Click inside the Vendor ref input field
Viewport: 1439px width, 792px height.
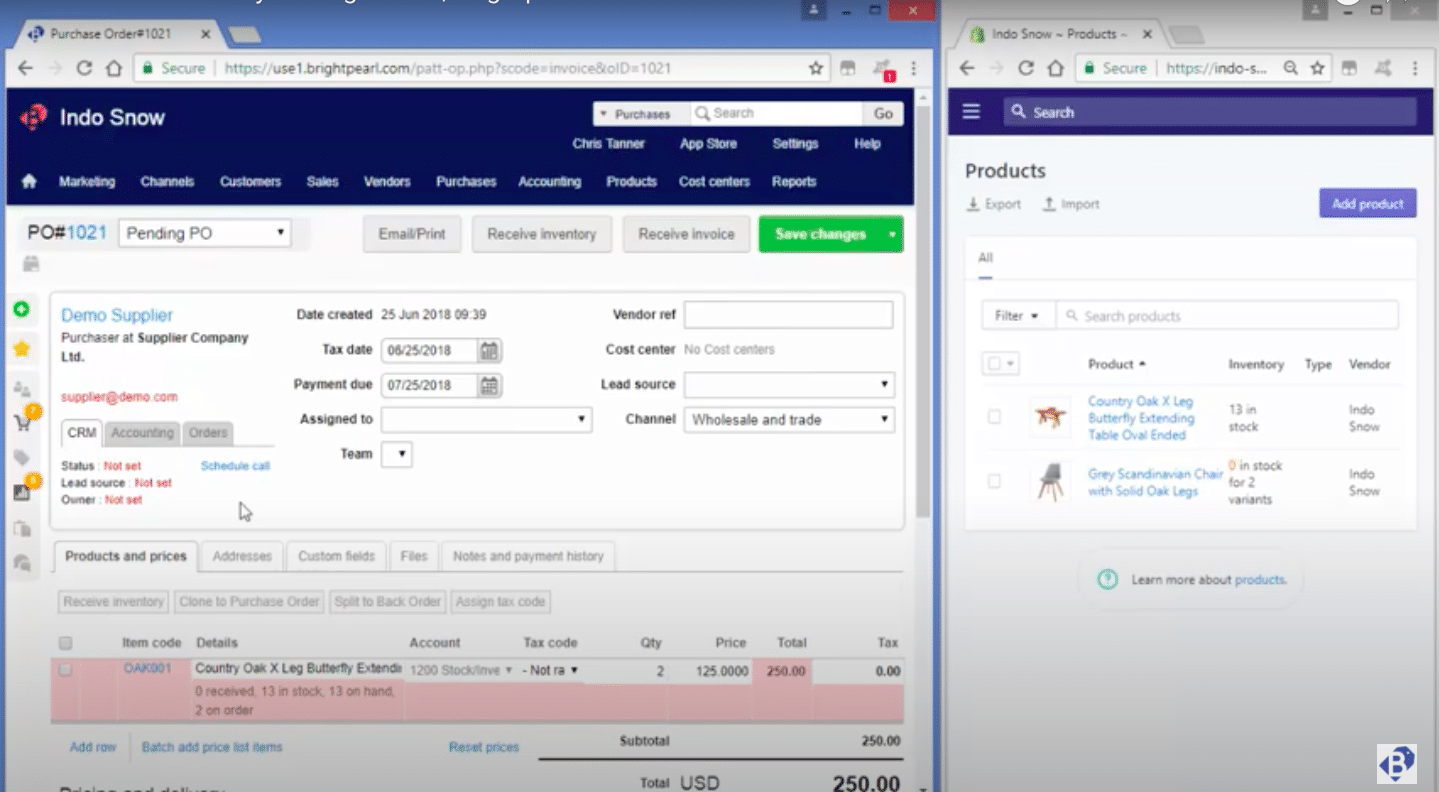(x=787, y=314)
